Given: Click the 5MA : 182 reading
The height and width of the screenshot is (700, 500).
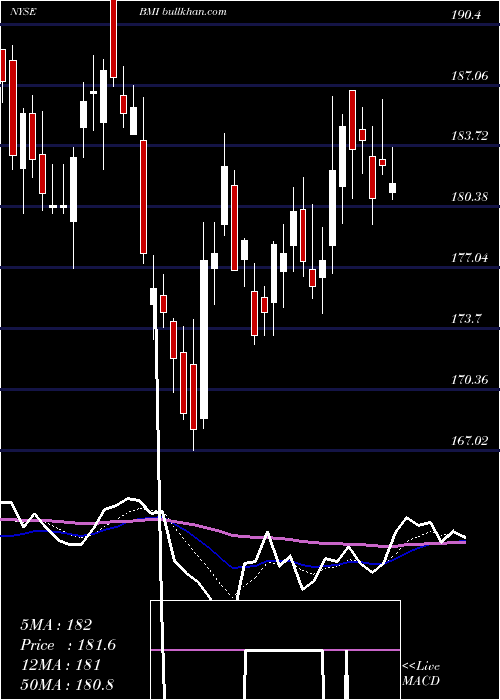Looking at the screenshot, I should click(56, 625).
